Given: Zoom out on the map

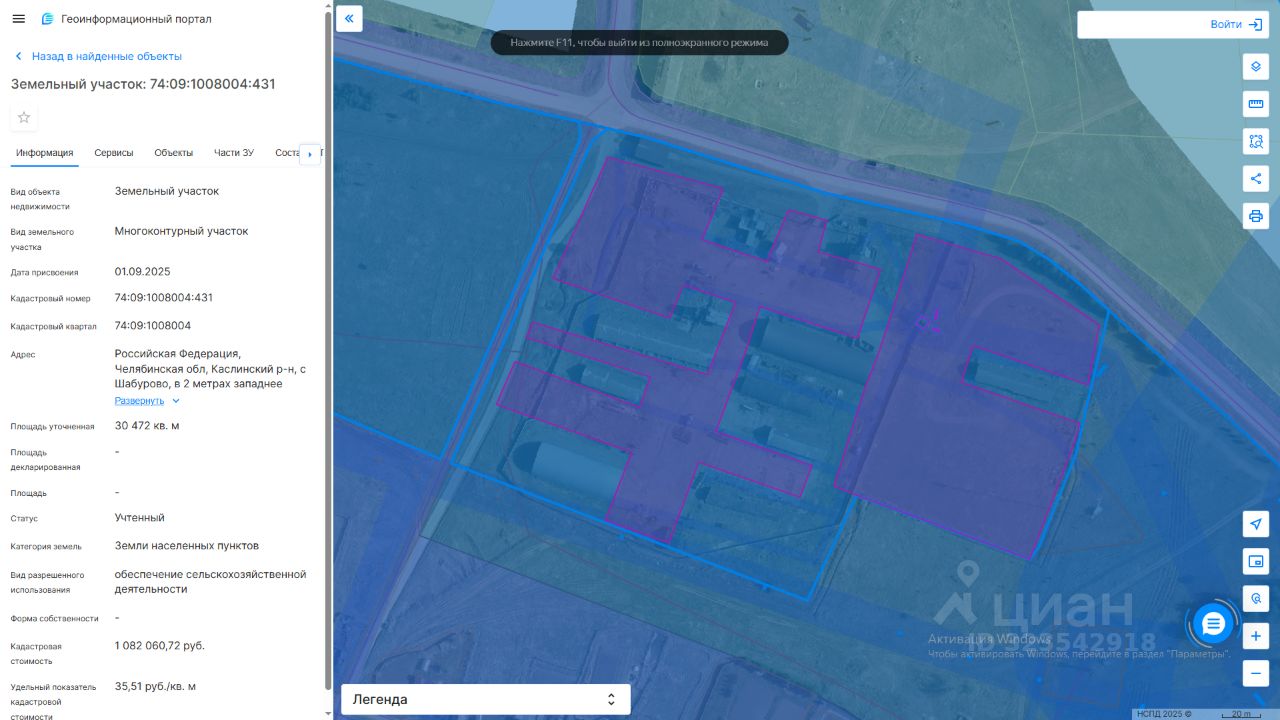Looking at the screenshot, I should point(1256,673).
